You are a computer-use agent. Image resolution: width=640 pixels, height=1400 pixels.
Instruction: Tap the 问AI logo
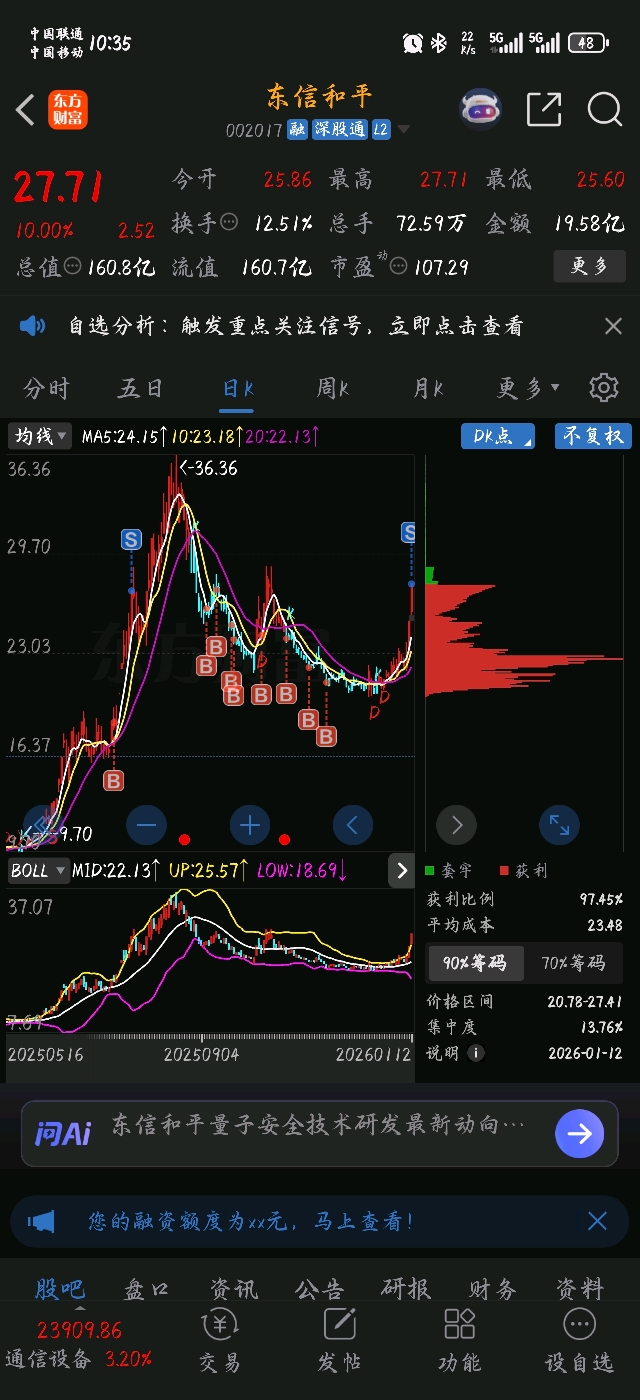tap(63, 1133)
